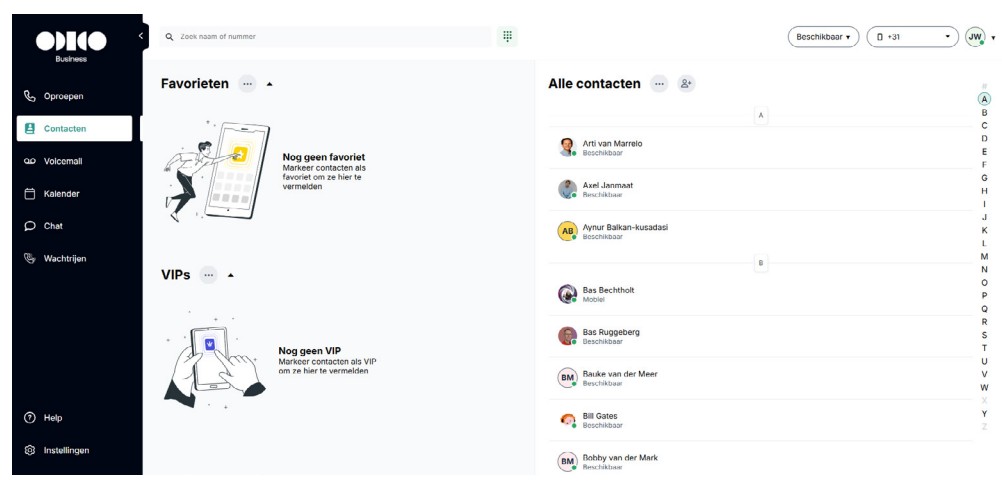Jump to letter M in alphabet index
The height and width of the screenshot is (490, 1002).
[x=984, y=256]
